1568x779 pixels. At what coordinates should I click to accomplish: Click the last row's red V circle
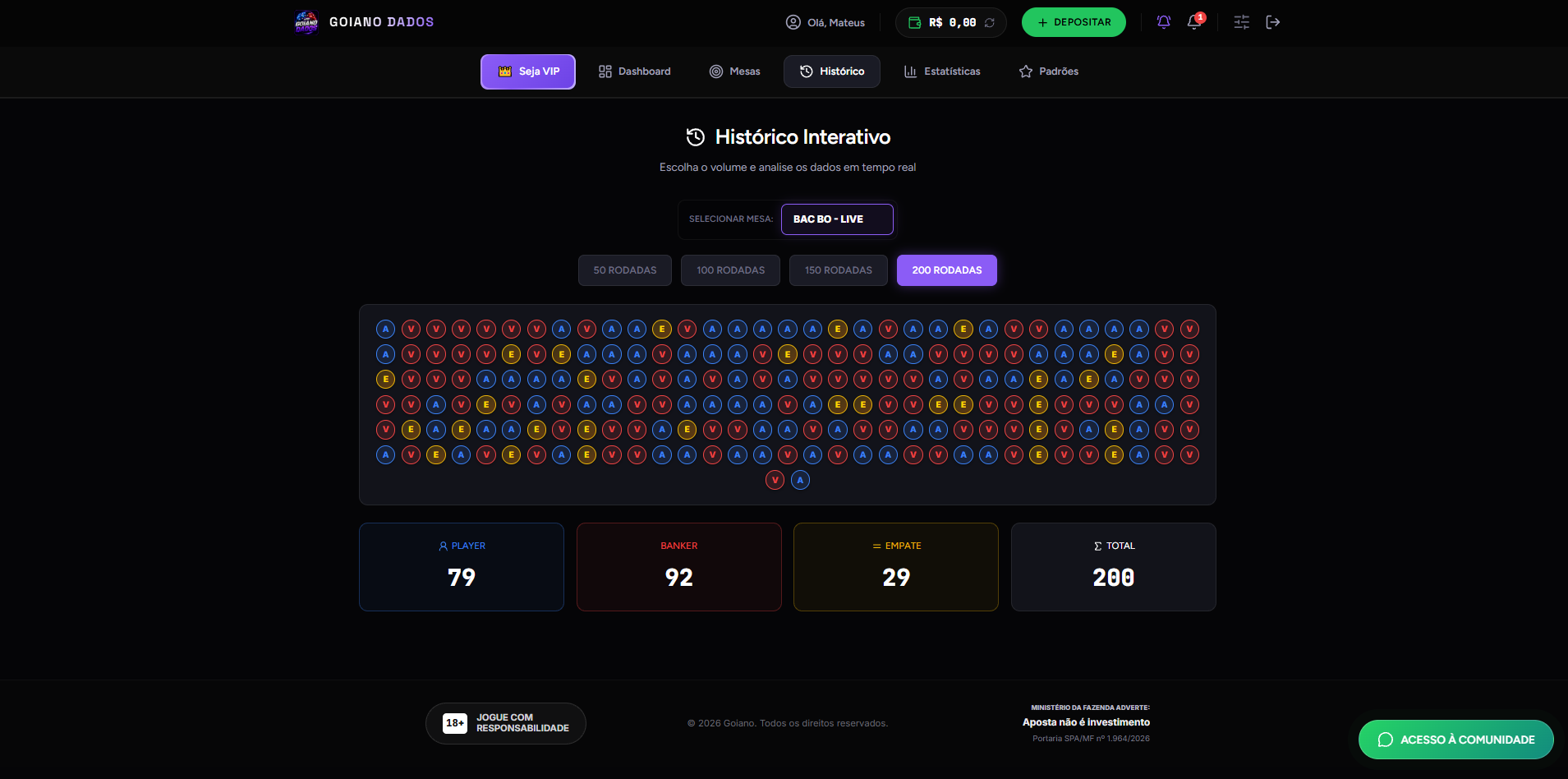pos(775,480)
